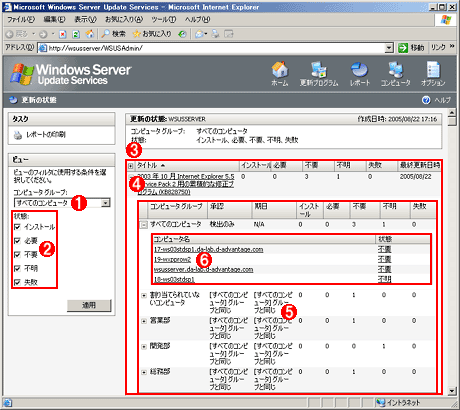Click the IE Forward toolbar arrow

[x=43, y=34]
